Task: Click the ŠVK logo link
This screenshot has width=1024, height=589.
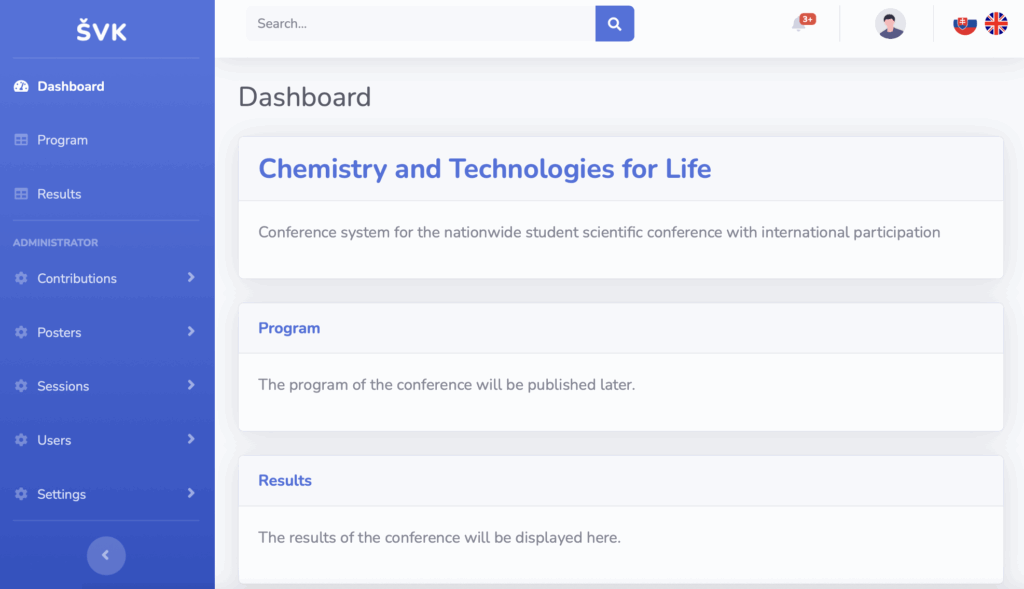Action: tap(102, 30)
